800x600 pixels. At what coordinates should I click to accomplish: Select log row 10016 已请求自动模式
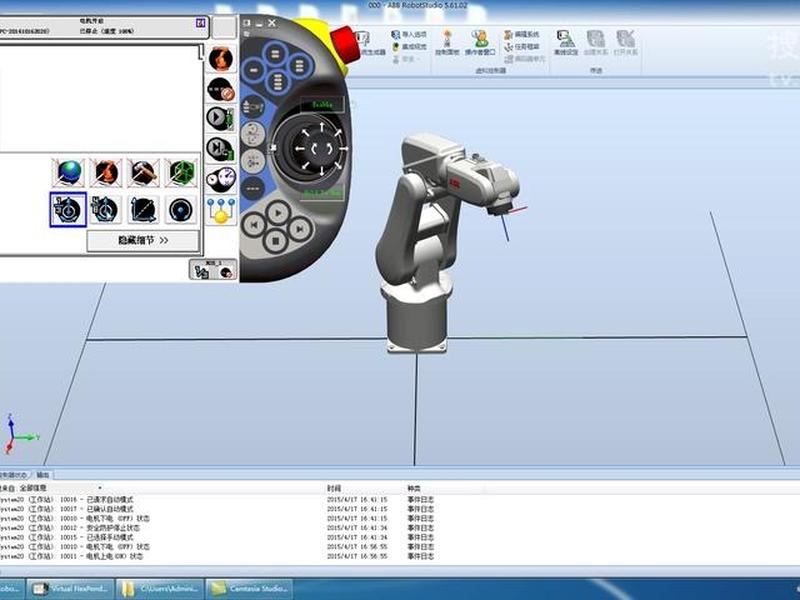[x=219, y=499]
